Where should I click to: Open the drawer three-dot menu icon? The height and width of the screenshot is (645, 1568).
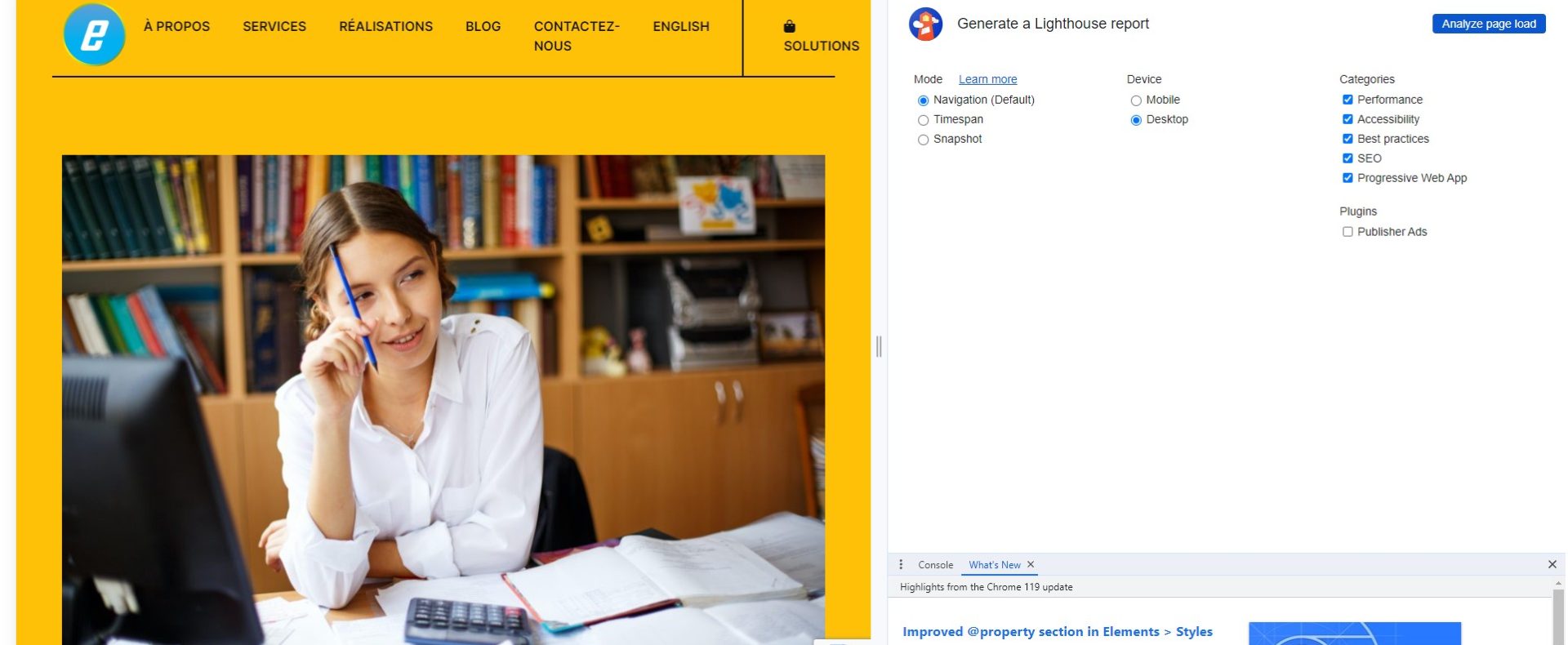[x=901, y=564]
